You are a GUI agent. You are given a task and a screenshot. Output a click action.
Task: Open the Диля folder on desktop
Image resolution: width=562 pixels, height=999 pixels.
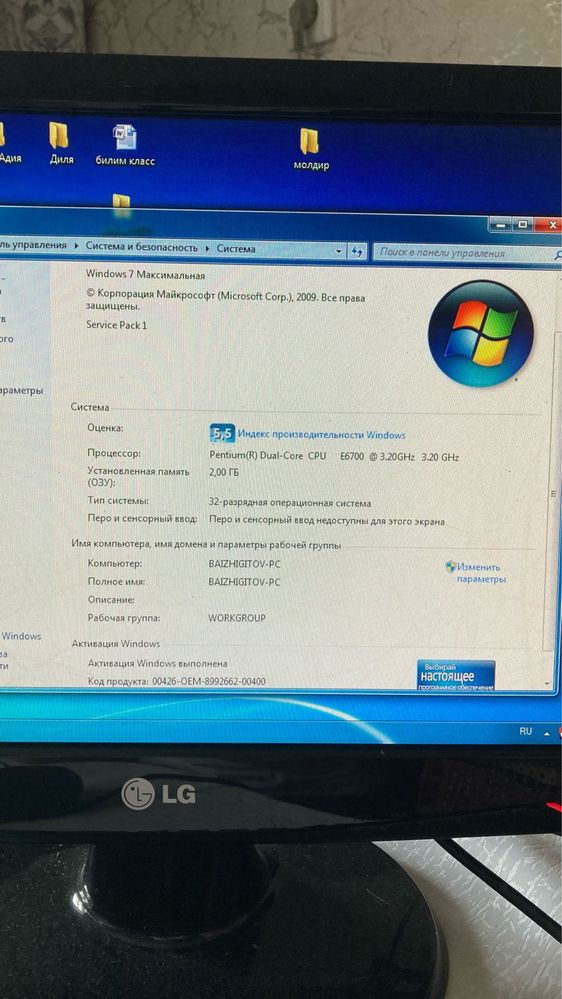click(x=61, y=143)
